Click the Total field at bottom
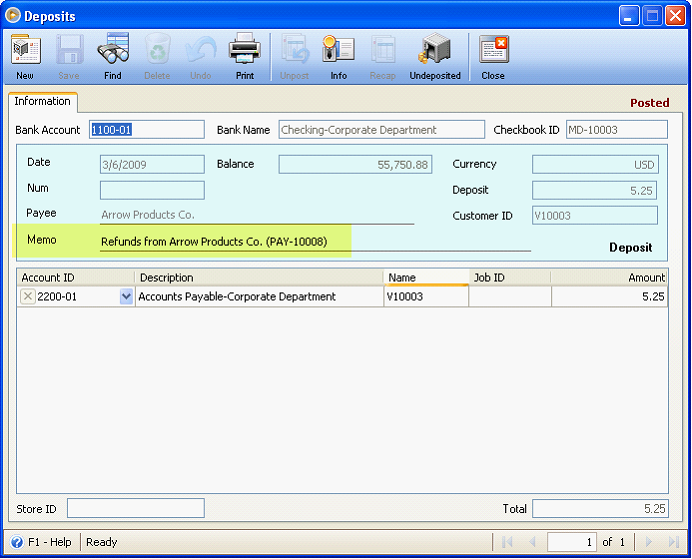 (x=600, y=509)
